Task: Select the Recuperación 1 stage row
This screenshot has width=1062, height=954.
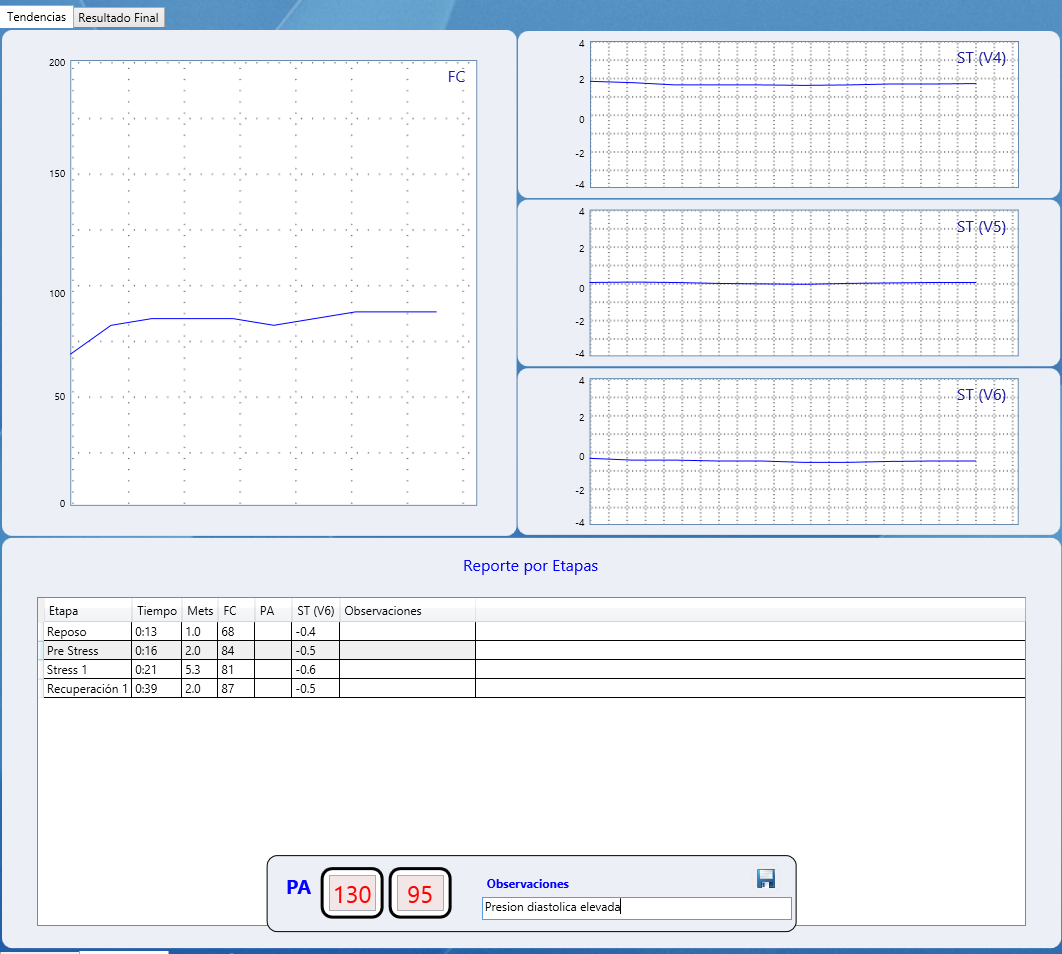Action: coord(87,689)
